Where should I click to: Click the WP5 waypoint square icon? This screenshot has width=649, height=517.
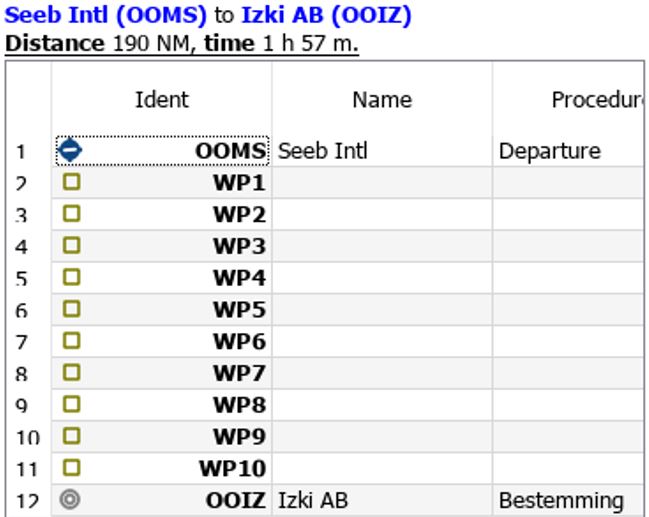pyautogui.click(x=72, y=309)
